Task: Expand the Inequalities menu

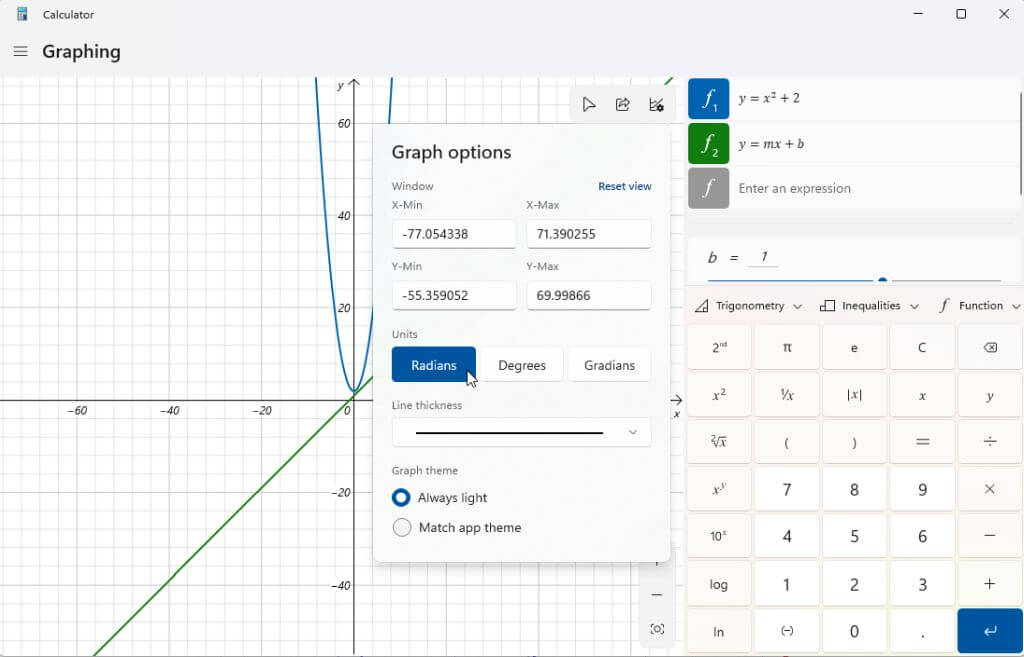Action: point(870,306)
